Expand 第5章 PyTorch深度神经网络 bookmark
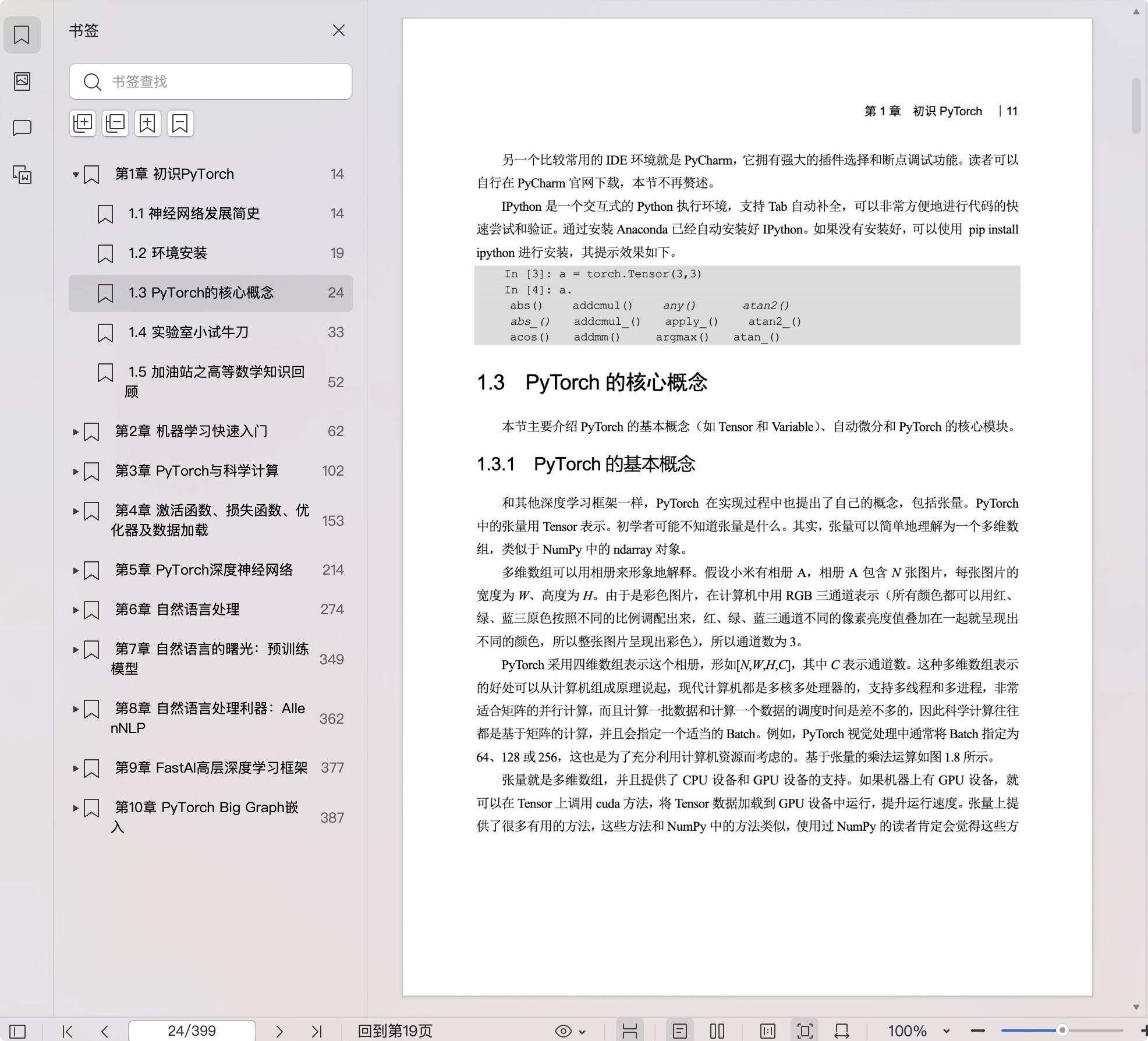This screenshot has width=1148, height=1041. pyautogui.click(x=76, y=570)
